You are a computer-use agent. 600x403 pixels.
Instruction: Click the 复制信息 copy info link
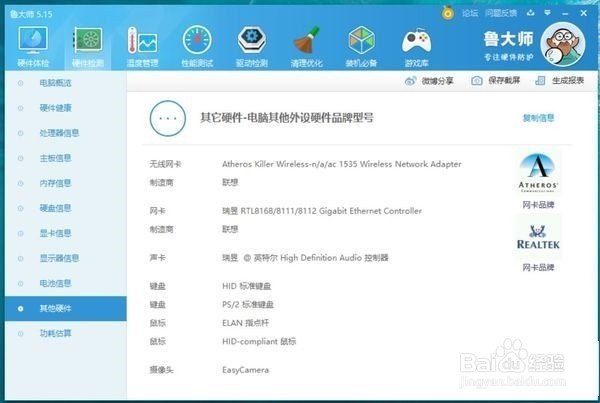[x=538, y=118]
